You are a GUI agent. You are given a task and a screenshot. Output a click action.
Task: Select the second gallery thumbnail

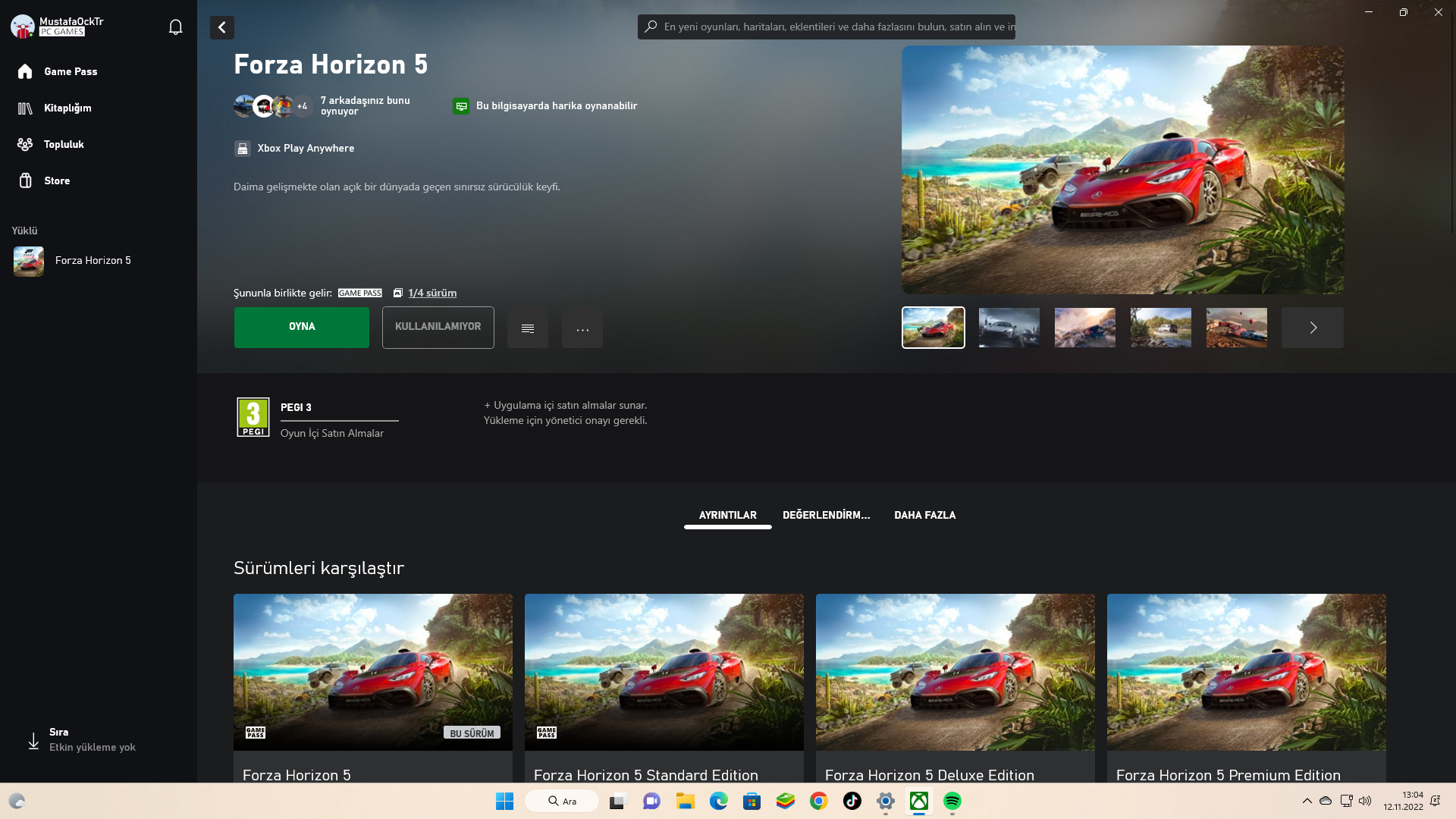pos(1009,328)
